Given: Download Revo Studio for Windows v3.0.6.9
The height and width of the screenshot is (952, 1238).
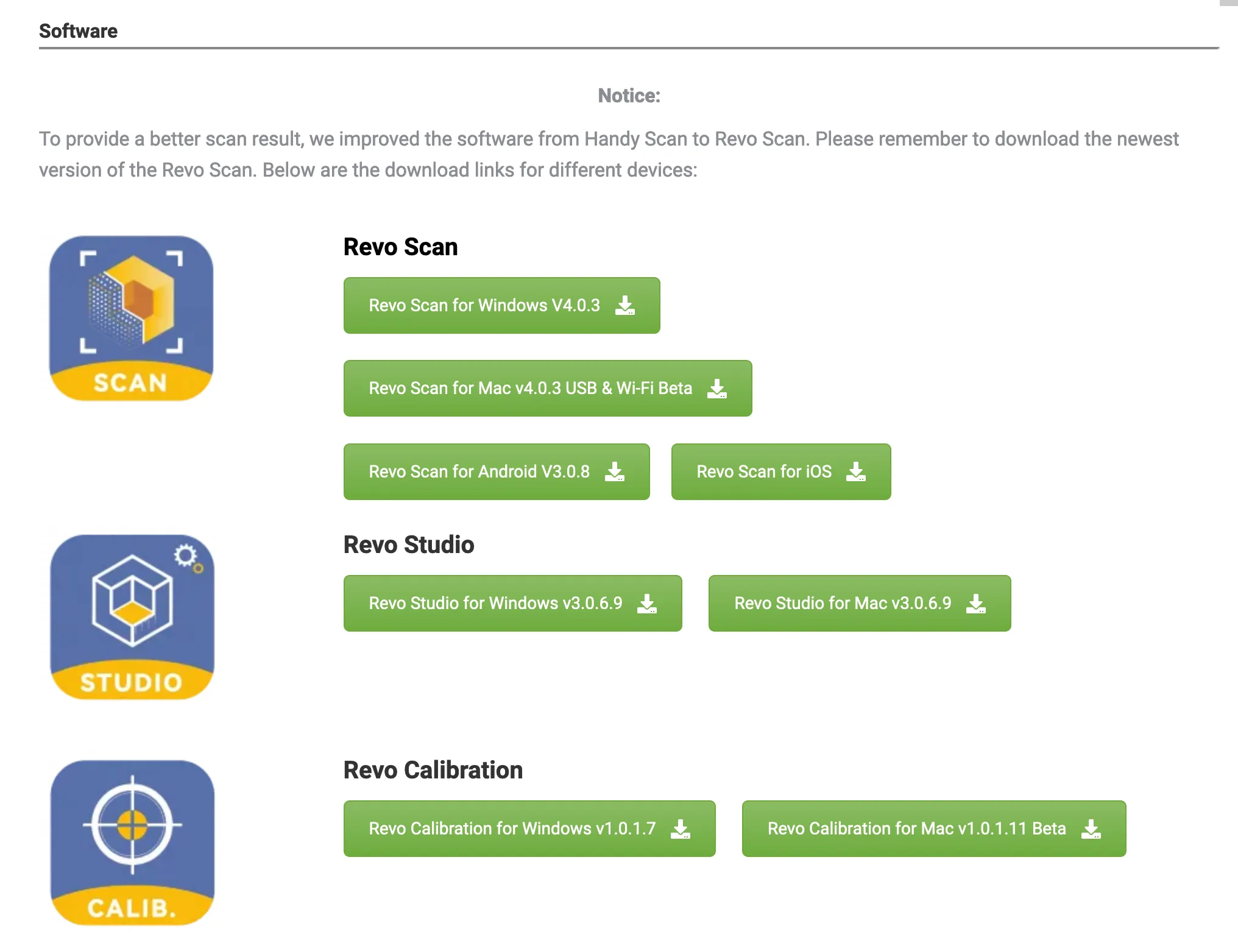Looking at the screenshot, I should click(512, 603).
